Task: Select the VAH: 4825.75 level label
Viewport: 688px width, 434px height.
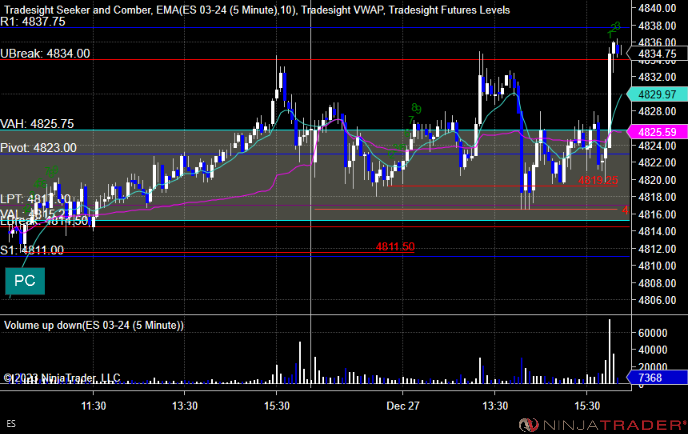Action: 37,124
